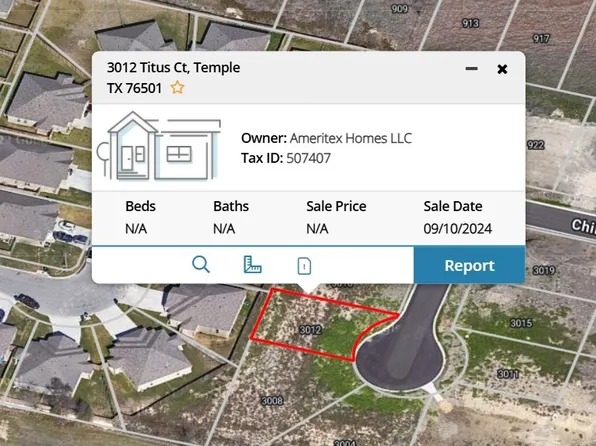Close the 3012 Titus Ct popup
The width and height of the screenshot is (596, 446).
[502, 69]
